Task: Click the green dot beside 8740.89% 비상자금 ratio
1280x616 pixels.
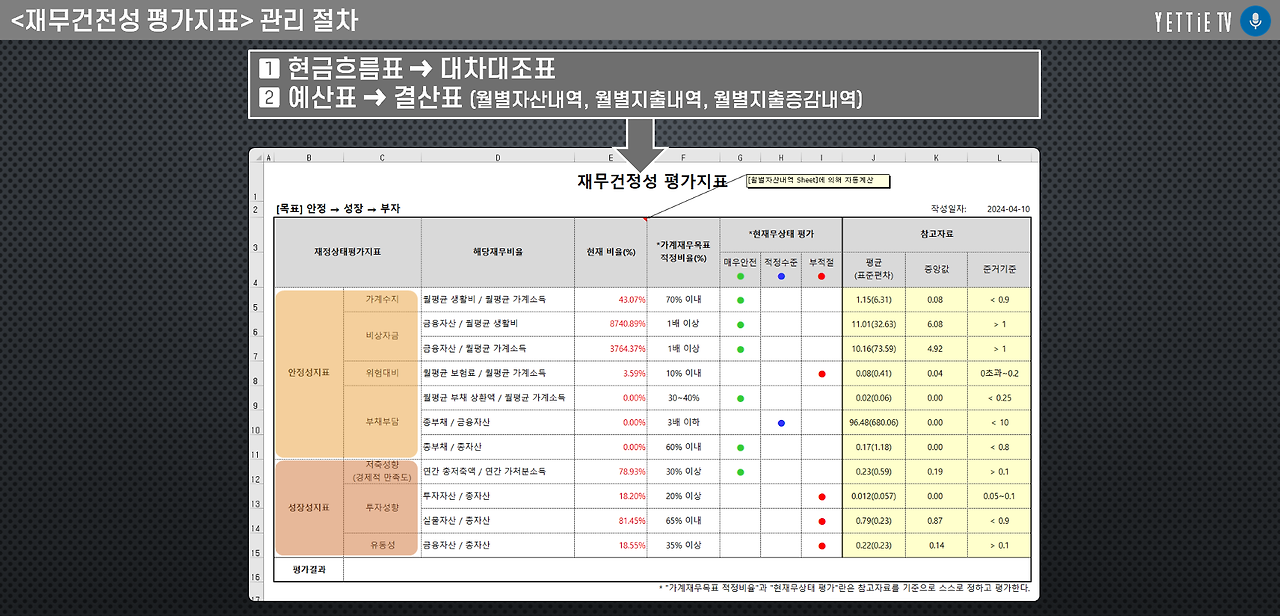Action: point(739,324)
